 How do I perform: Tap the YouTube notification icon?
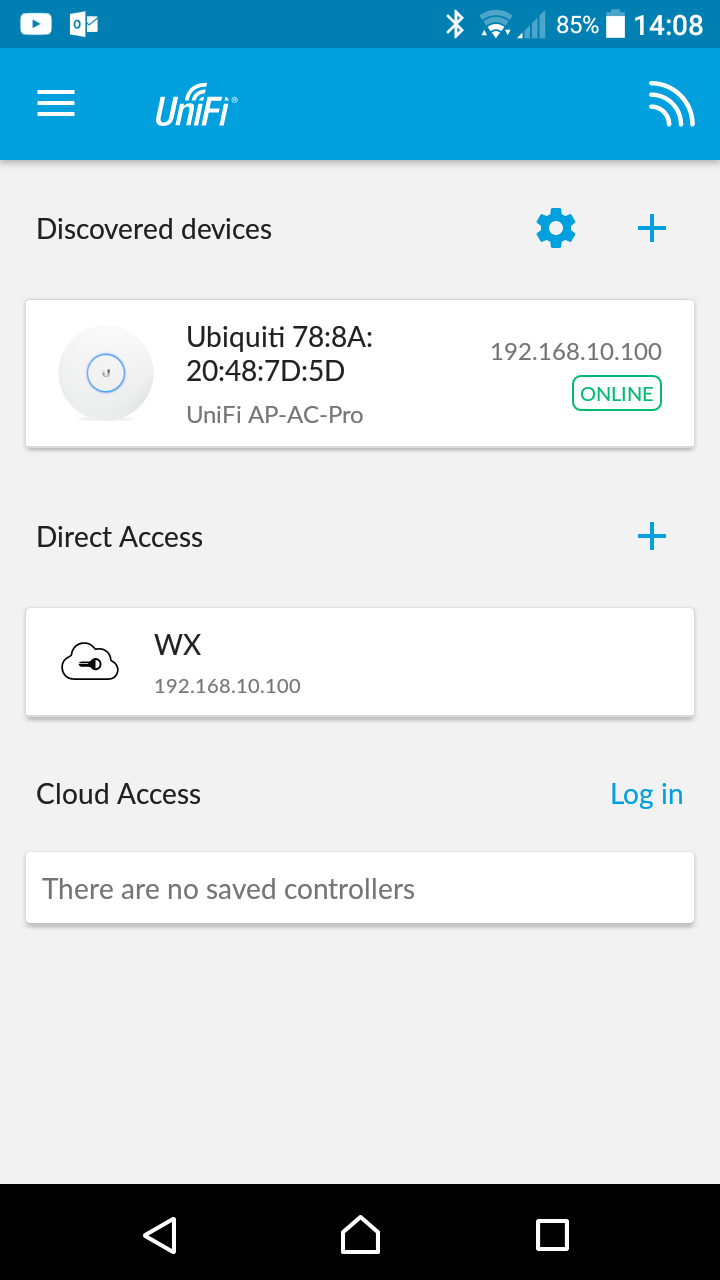click(x=36, y=24)
